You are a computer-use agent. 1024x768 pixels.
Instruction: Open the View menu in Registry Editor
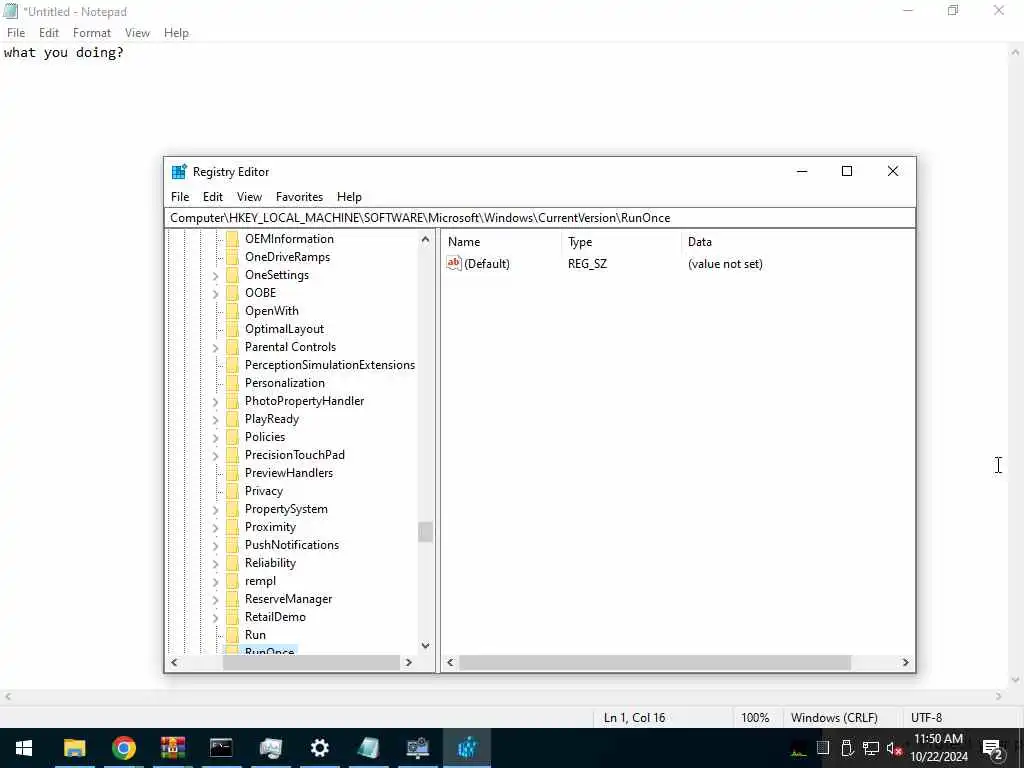249,197
